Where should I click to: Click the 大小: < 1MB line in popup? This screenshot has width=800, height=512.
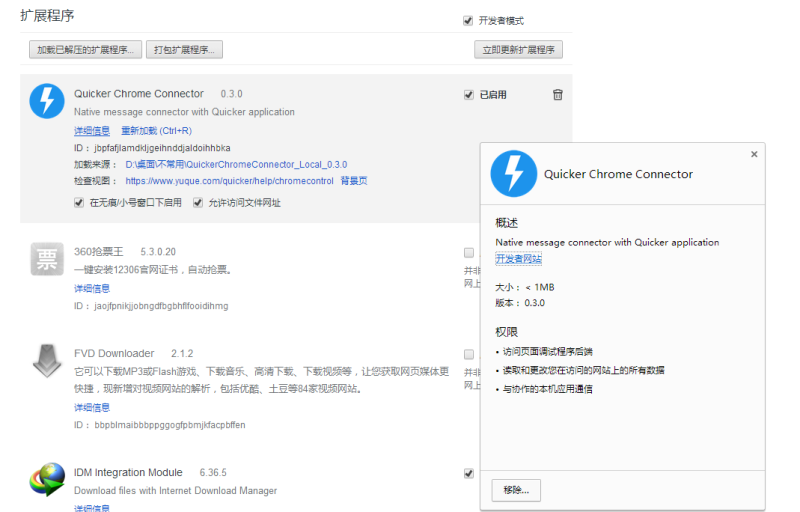pyautogui.click(x=524, y=288)
